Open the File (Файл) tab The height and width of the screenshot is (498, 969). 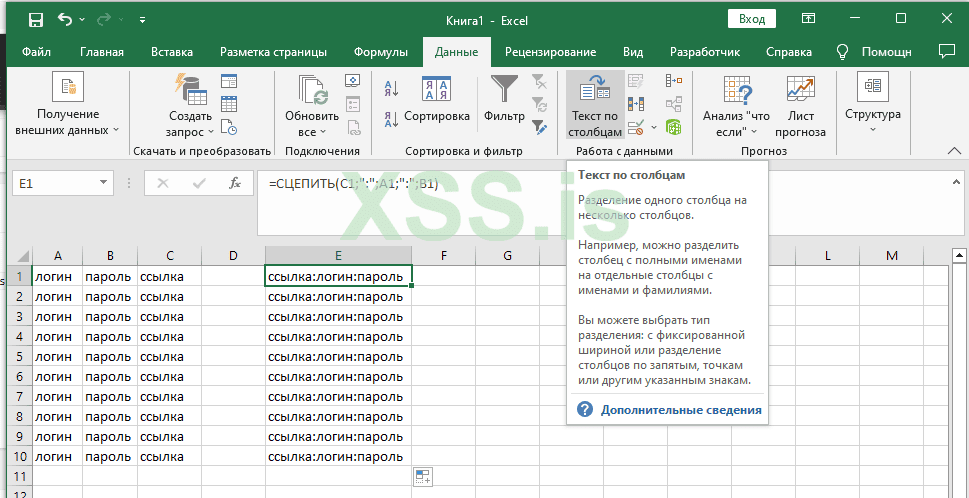click(36, 52)
